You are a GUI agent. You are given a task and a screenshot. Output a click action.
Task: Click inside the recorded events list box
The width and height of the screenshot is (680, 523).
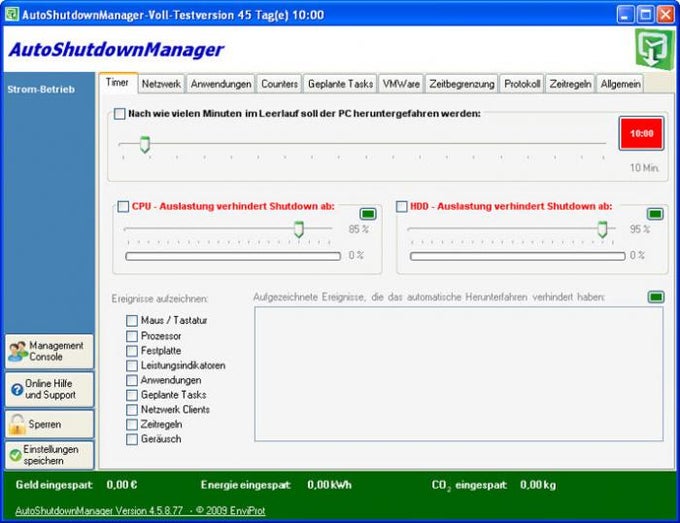tap(459, 374)
